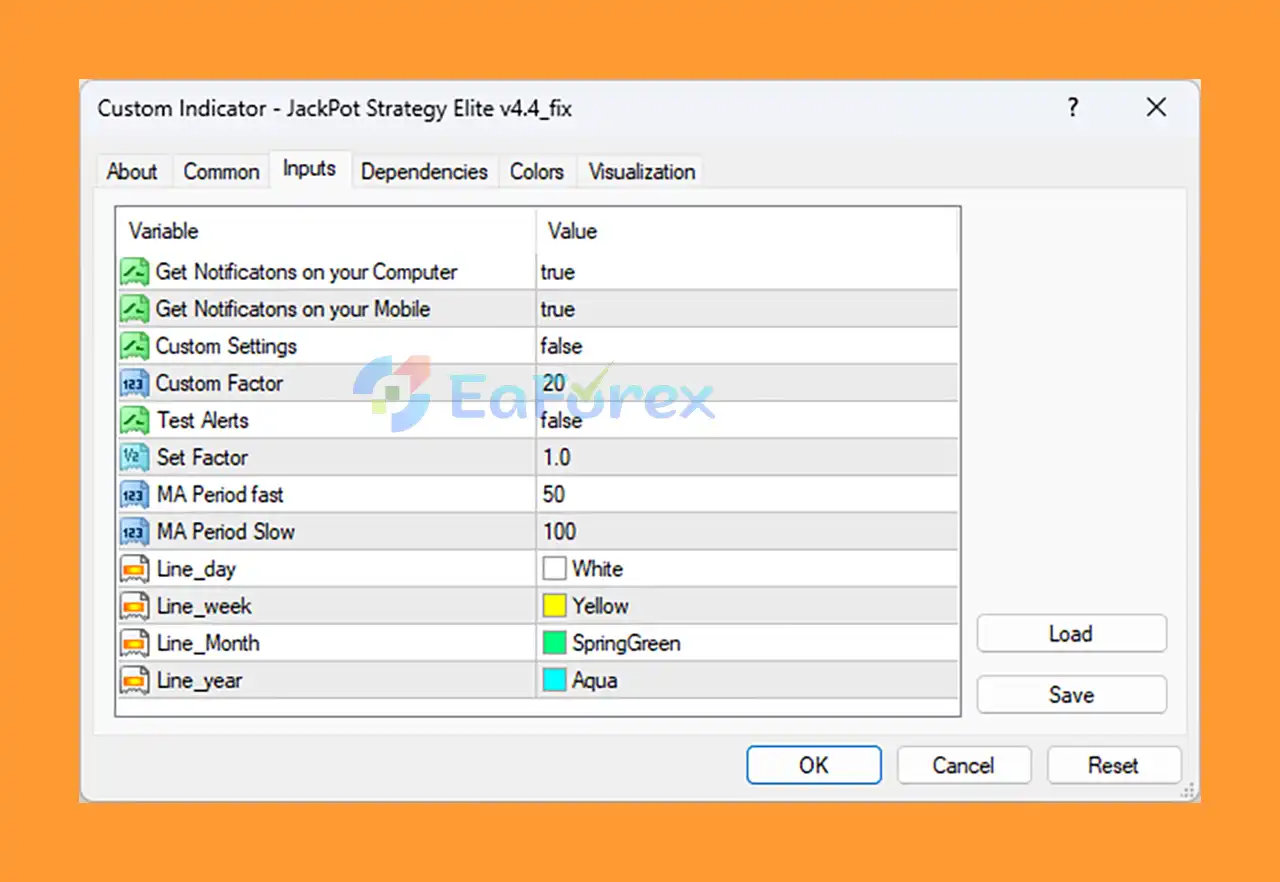Select the White color name text
Image resolution: width=1280 pixels, height=882 pixels.
[598, 569]
